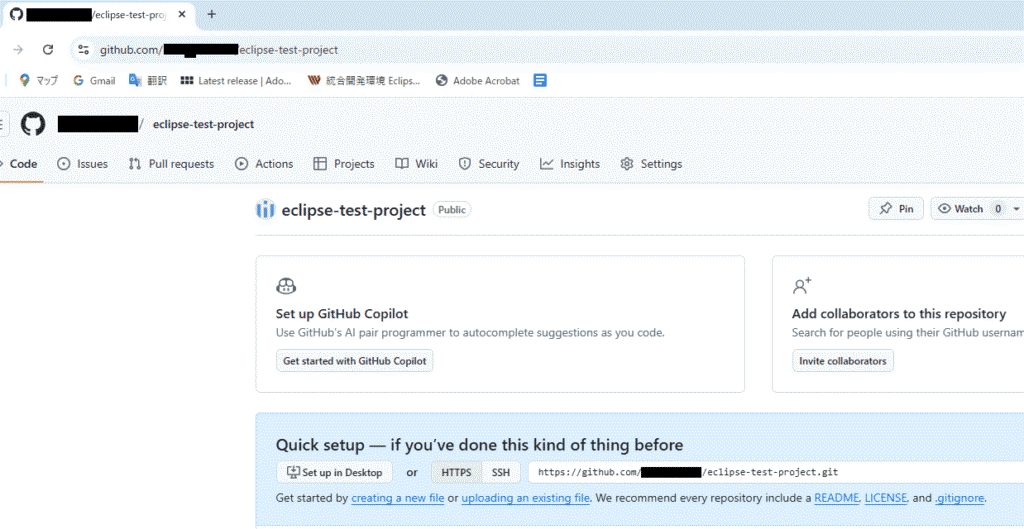
Task: Follow the 'creating a new file' link
Action: 398,498
